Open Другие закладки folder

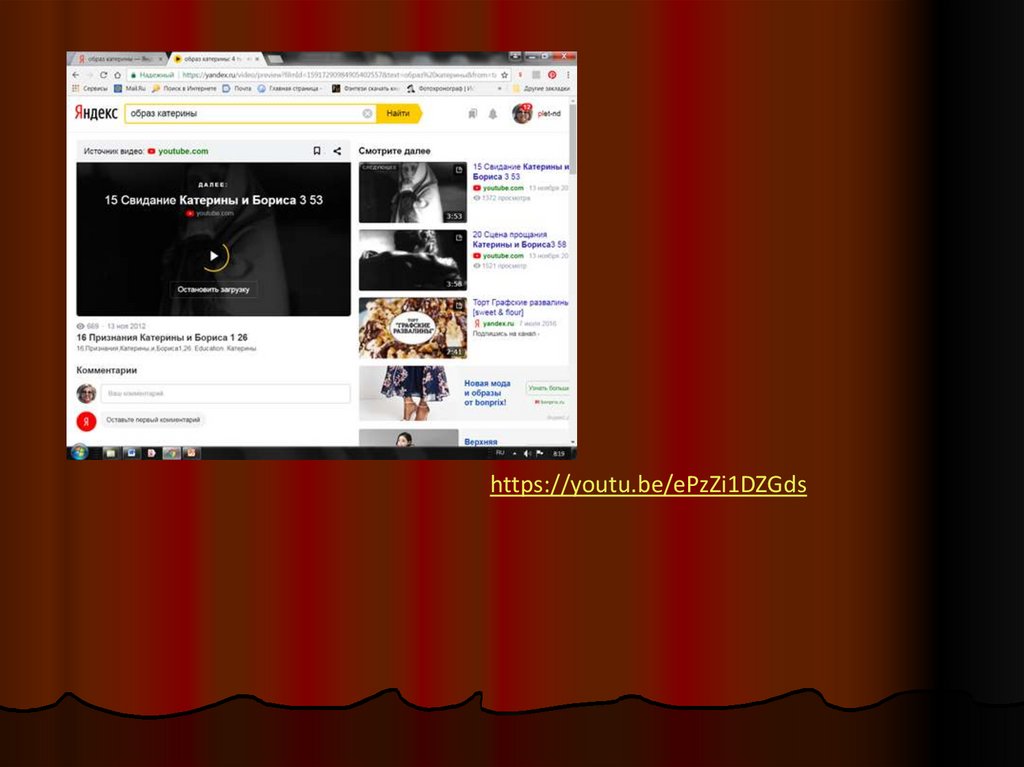click(541, 88)
